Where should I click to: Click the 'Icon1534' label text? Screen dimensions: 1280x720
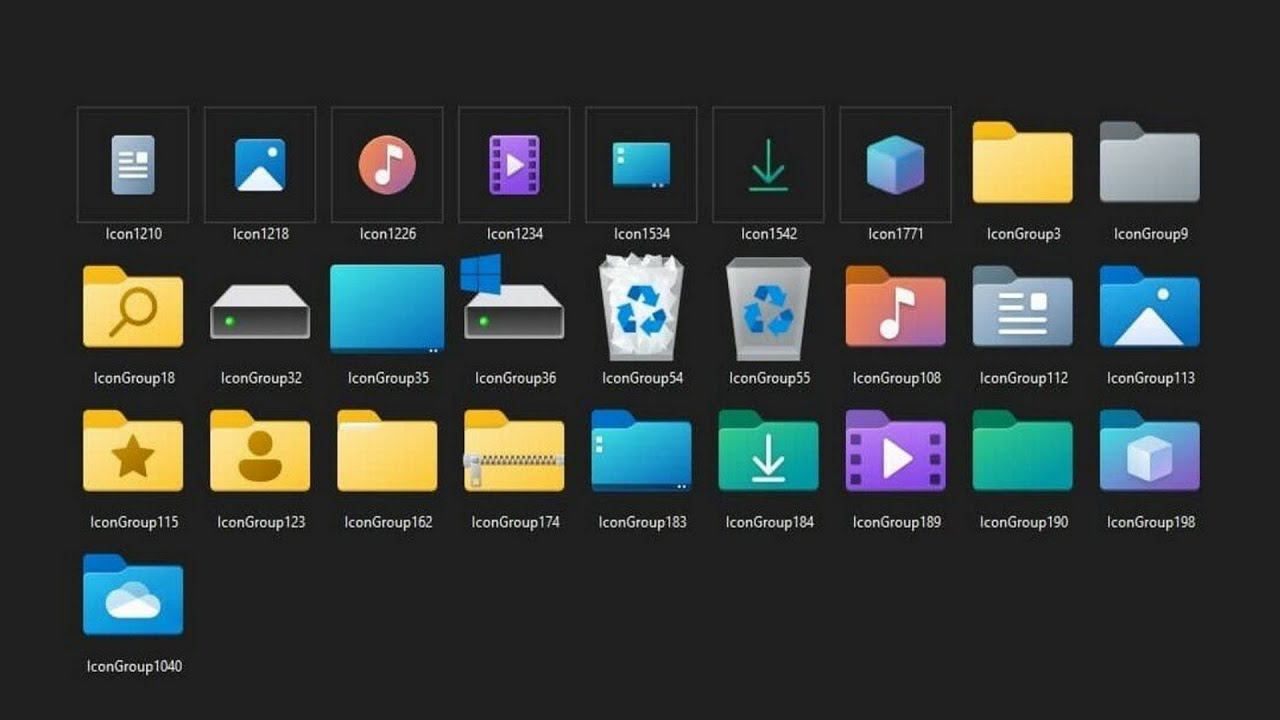pos(641,234)
